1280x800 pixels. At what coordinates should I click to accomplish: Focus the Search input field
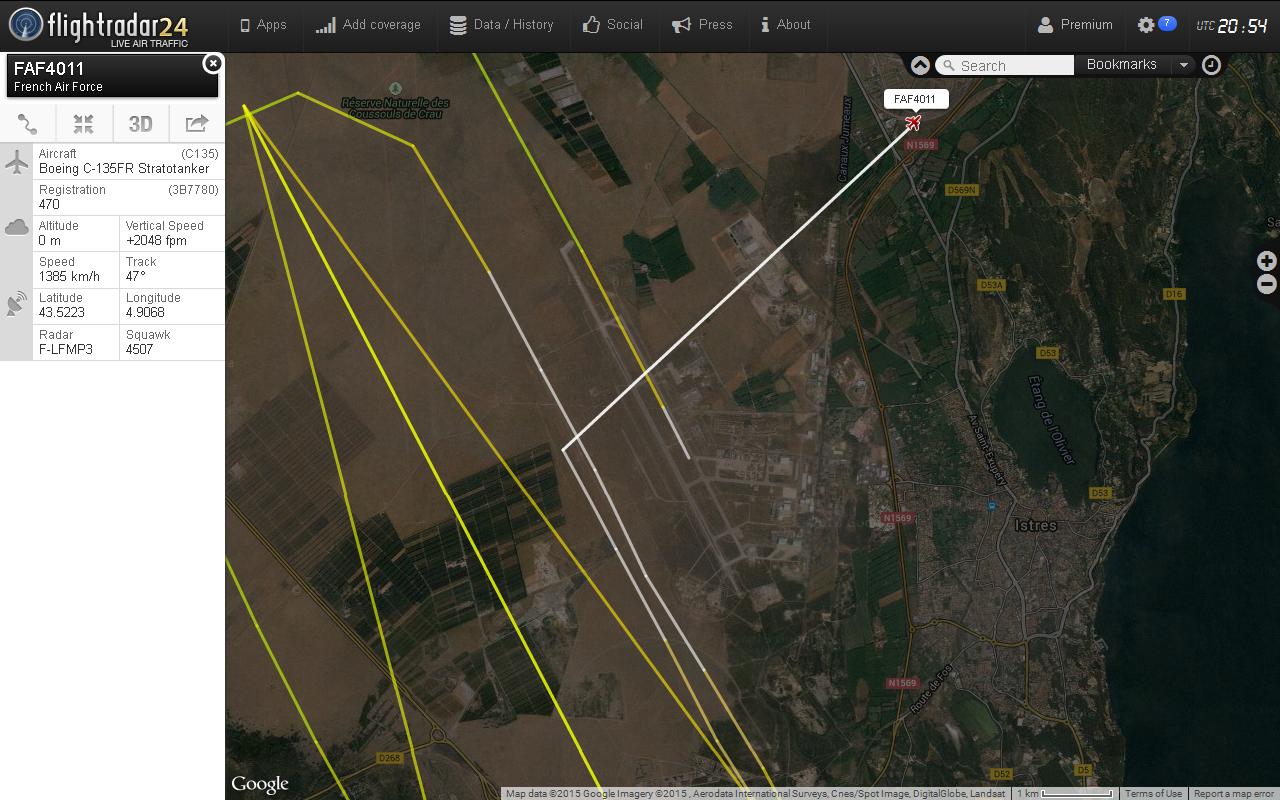click(x=1004, y=65)
